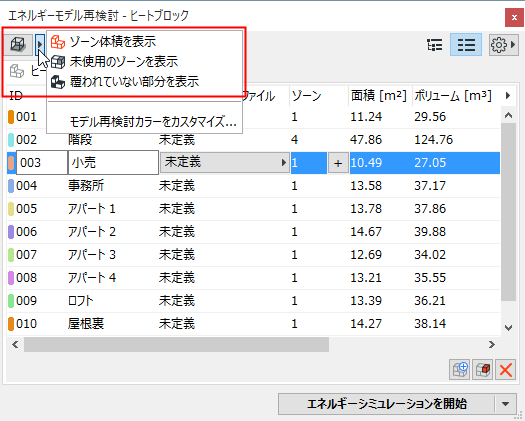Click the horizontal scrollbar thumb

point(176,344)
